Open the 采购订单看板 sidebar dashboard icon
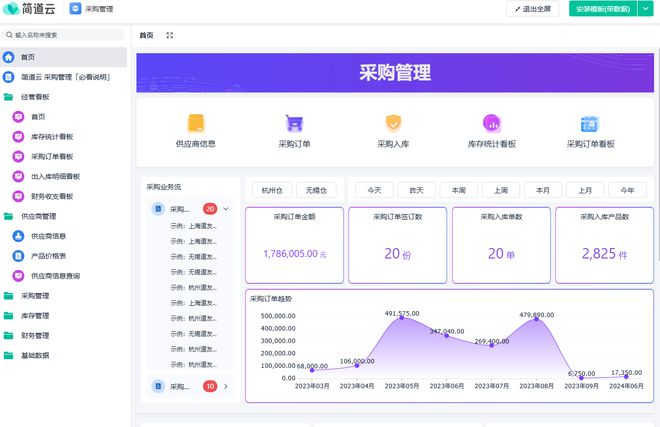Viewport: 660px width, 427px height. [18, 156]
